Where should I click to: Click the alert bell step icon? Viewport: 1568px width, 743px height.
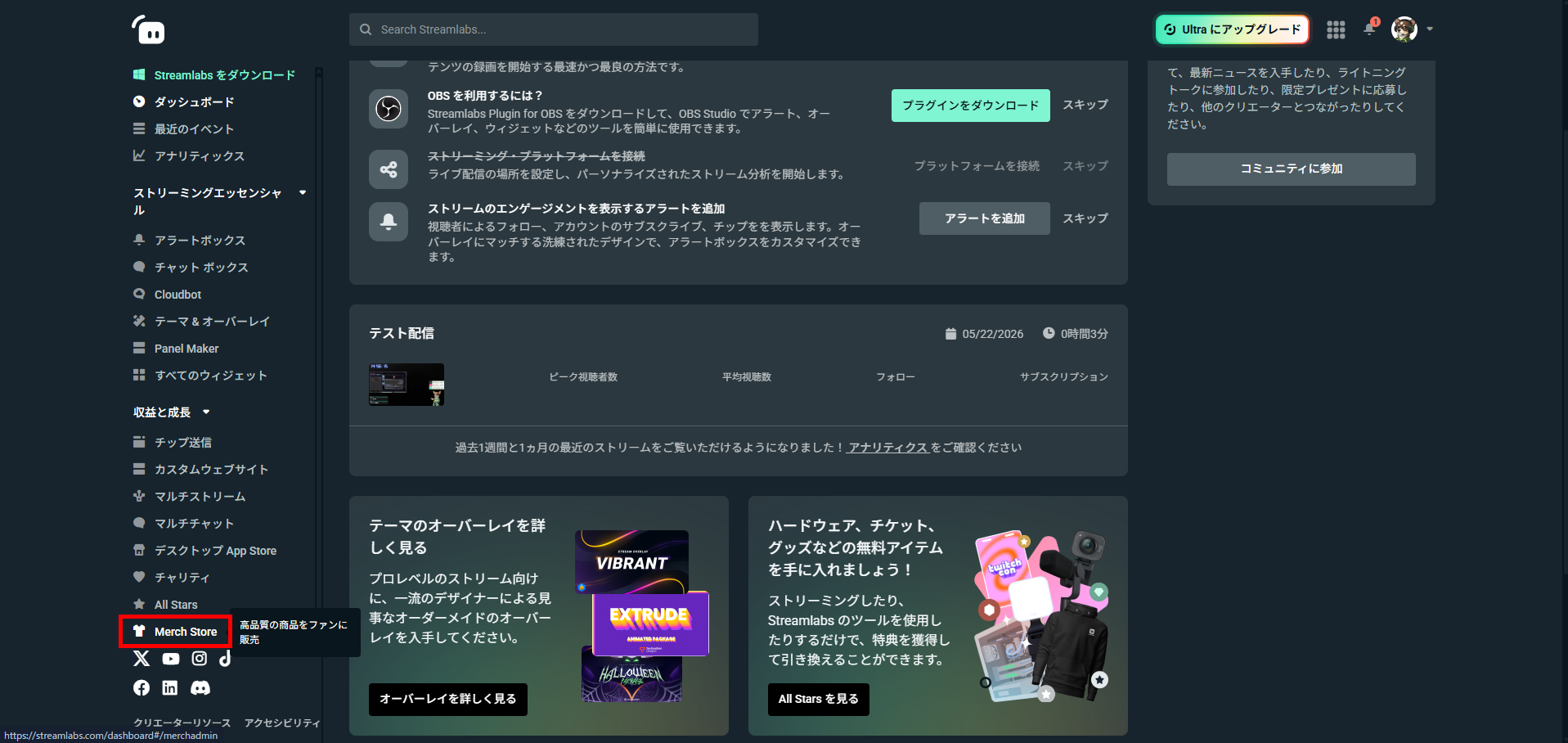(x=389, y=222)
